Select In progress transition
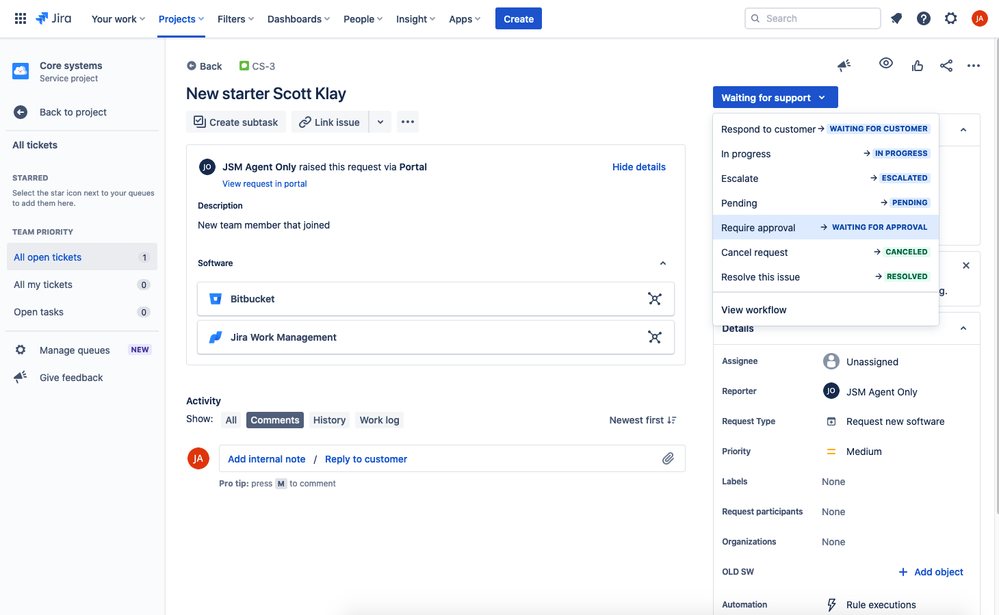Image resolution: width=999 pixels, height=615 pixels. 826,154
